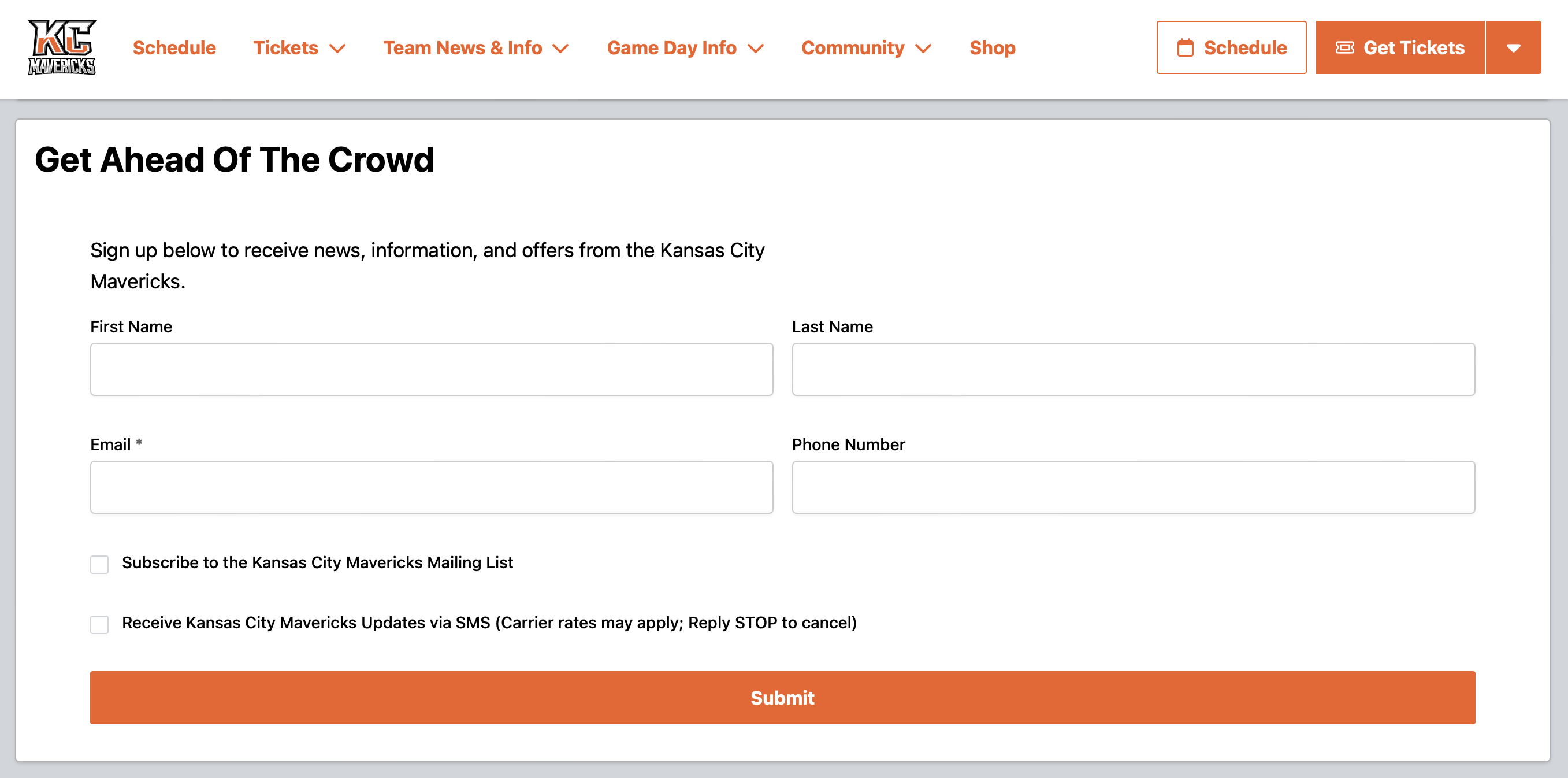Focus the Email input field

[x=431, y=487]
